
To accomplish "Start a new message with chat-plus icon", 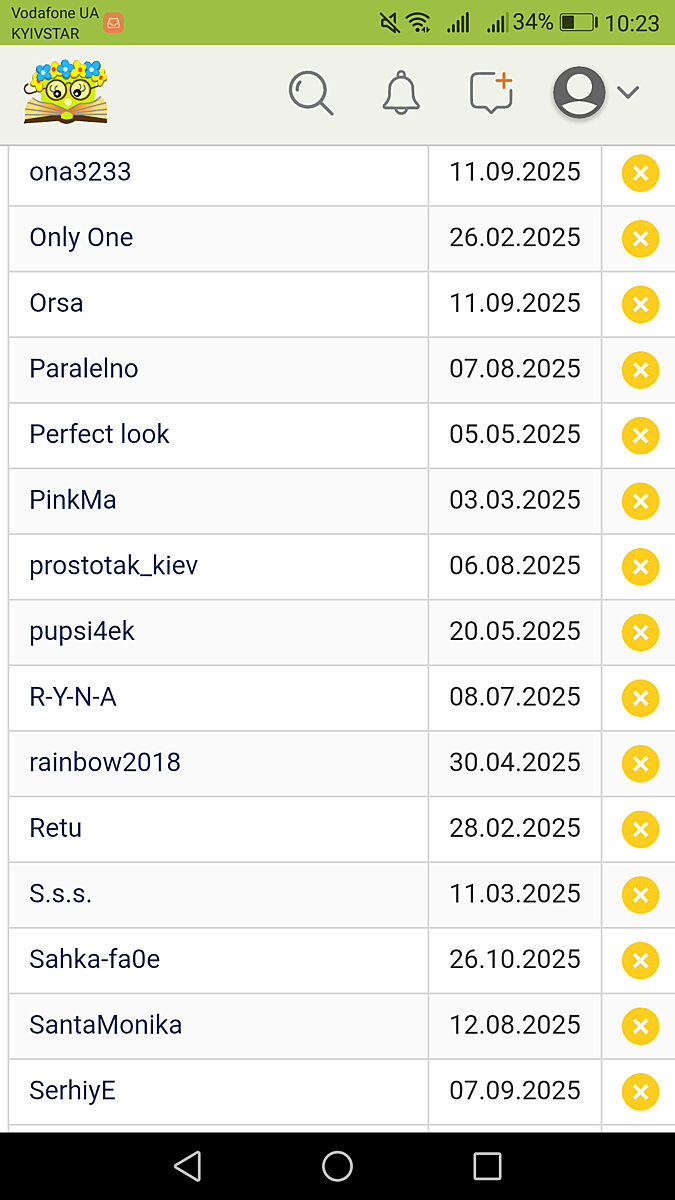I will coord(491,92).
